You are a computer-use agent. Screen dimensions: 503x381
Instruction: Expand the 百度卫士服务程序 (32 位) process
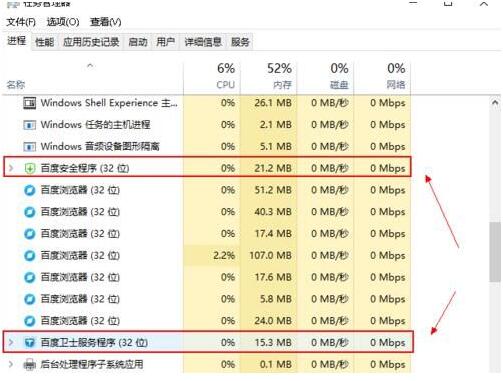[11, 342]
